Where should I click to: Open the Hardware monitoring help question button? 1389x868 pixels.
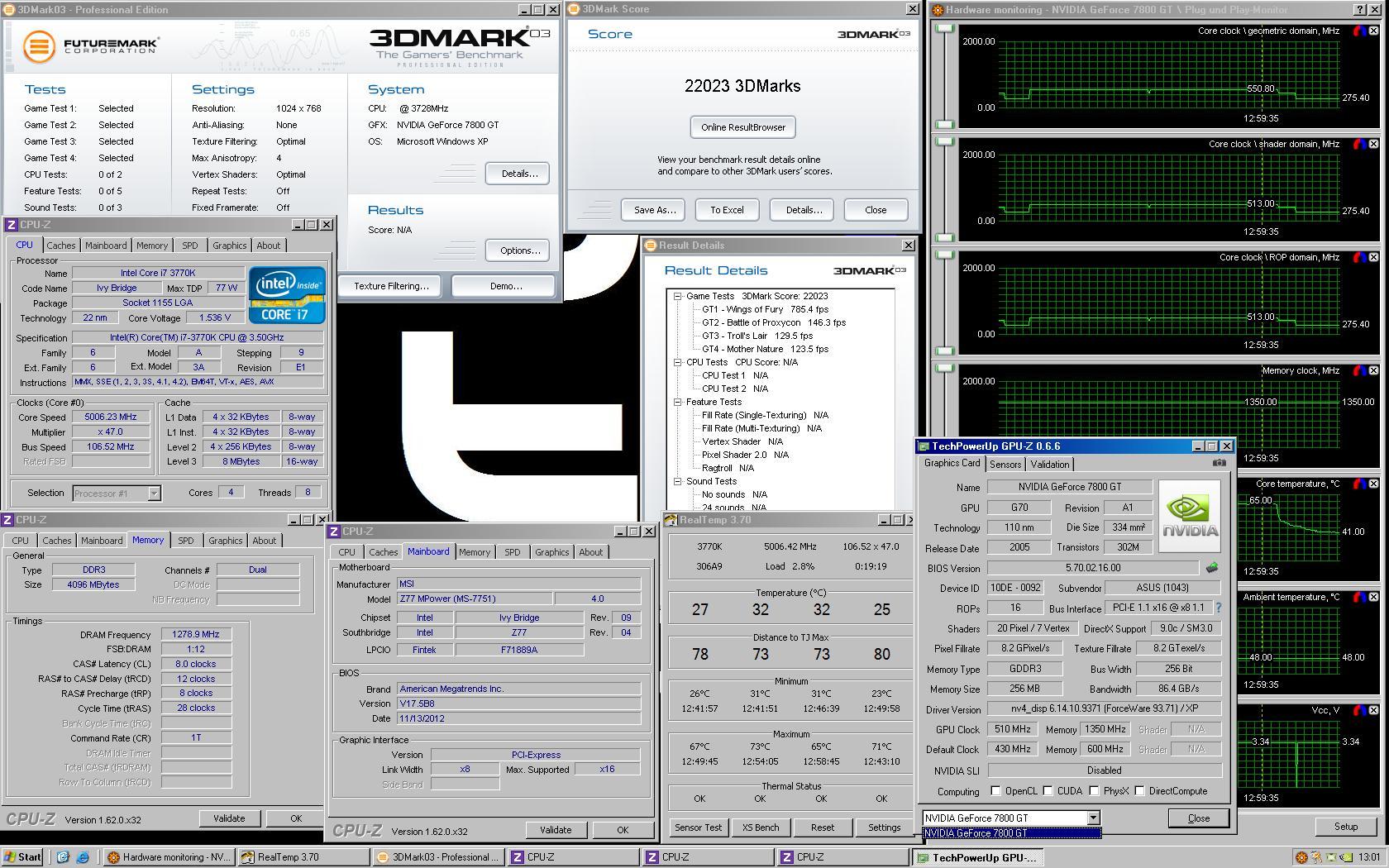click(1360, 10)
